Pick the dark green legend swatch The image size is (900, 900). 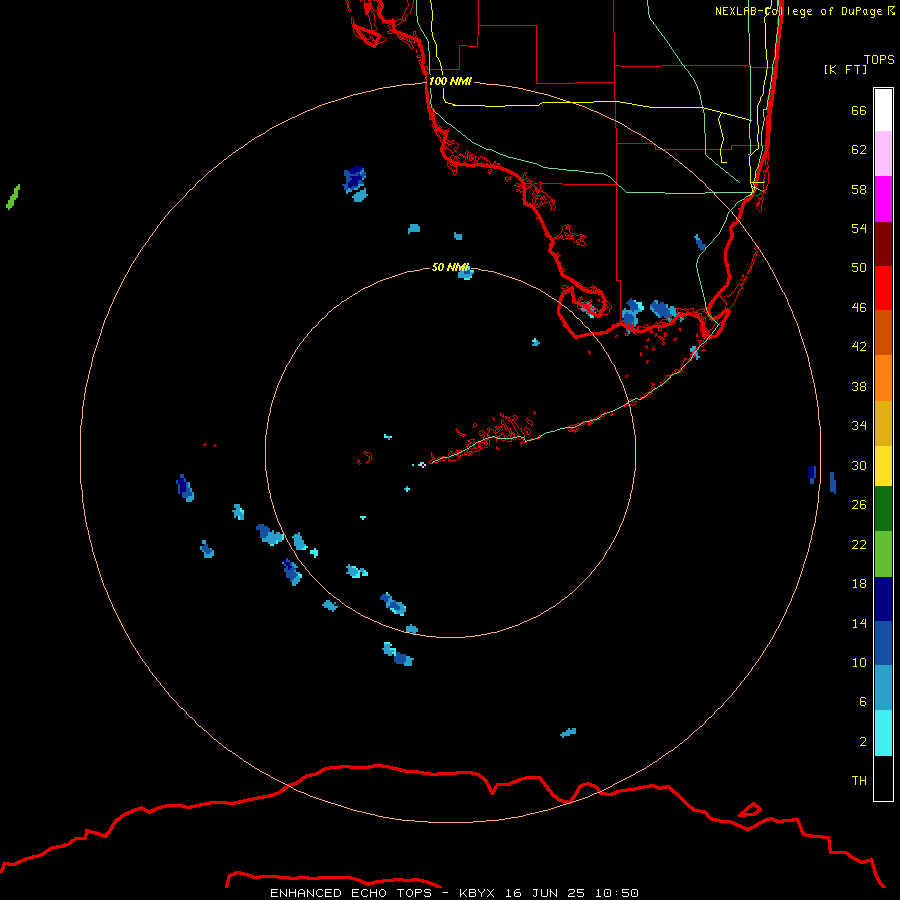pos(883,509)
